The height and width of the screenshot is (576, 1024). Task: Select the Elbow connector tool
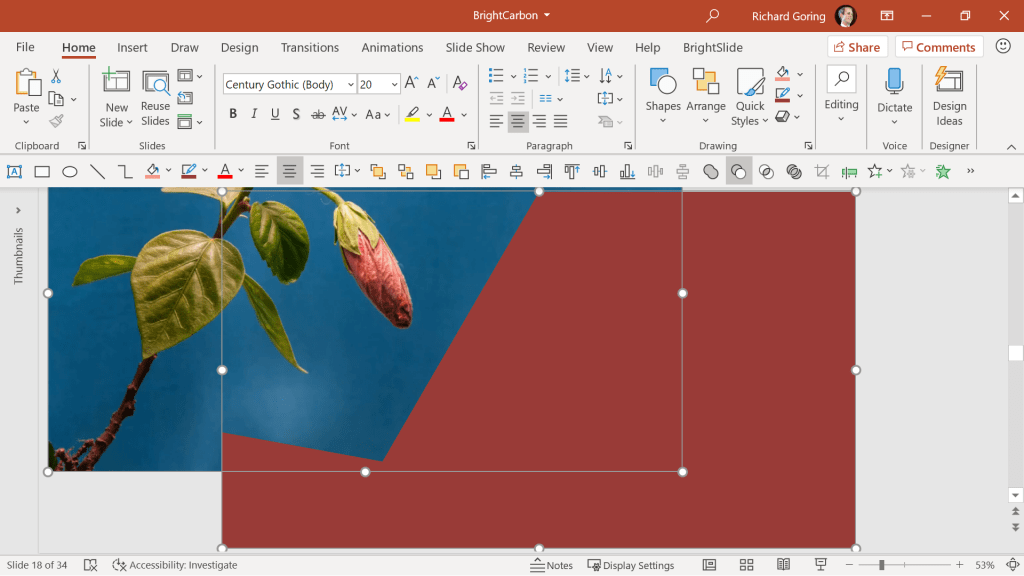click(x=126, y=171)
